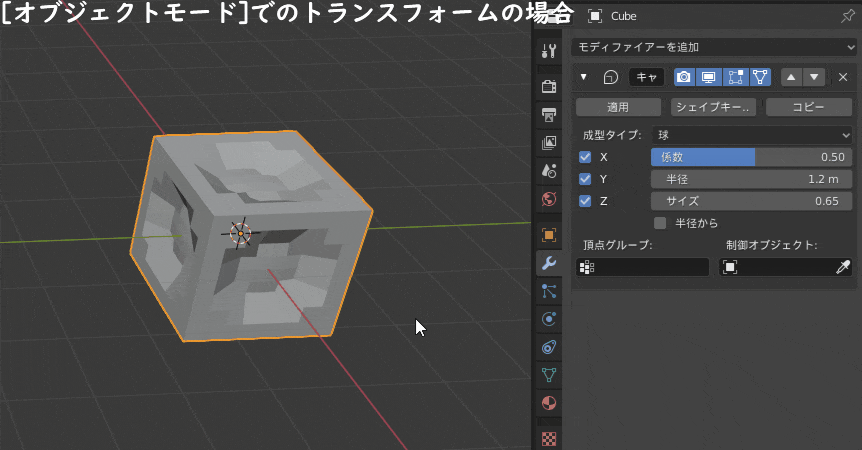Toggle modifier on-cage vertex editing
The width and height of the screenshot is (862, 450).
pyautogui.click(x=760, y=77)
